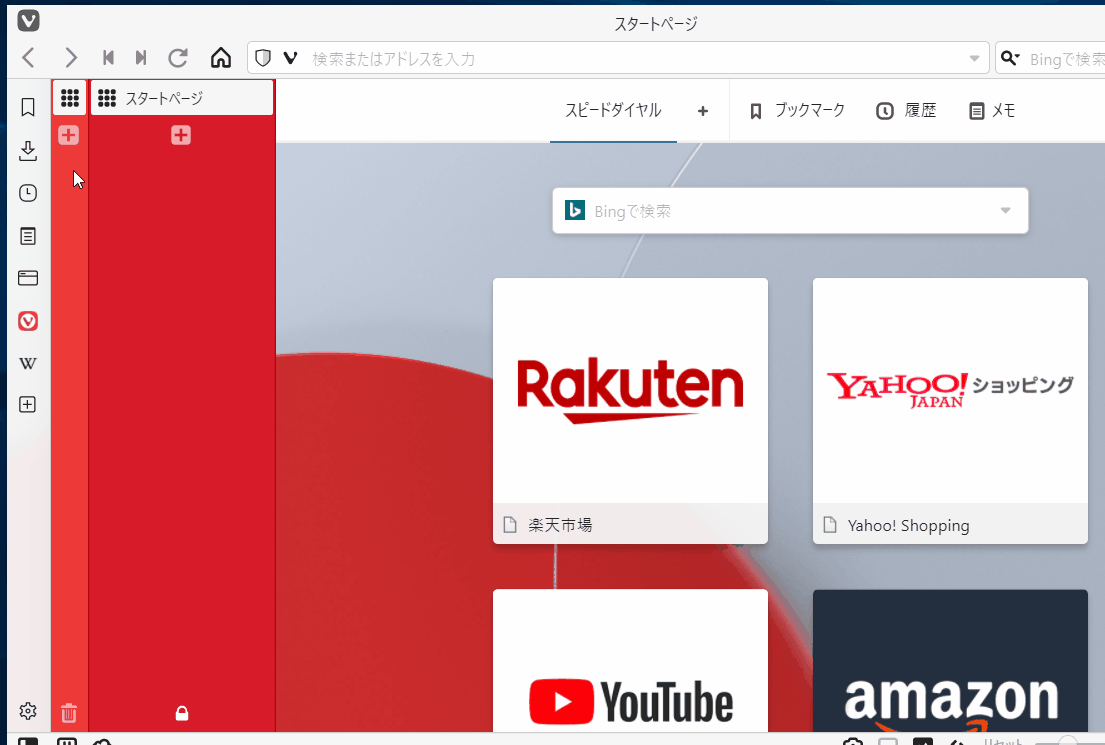Open the Vivaldi main menu logo
The width and height of the screenshot is (1105, 745).
(x=28, y=21)
